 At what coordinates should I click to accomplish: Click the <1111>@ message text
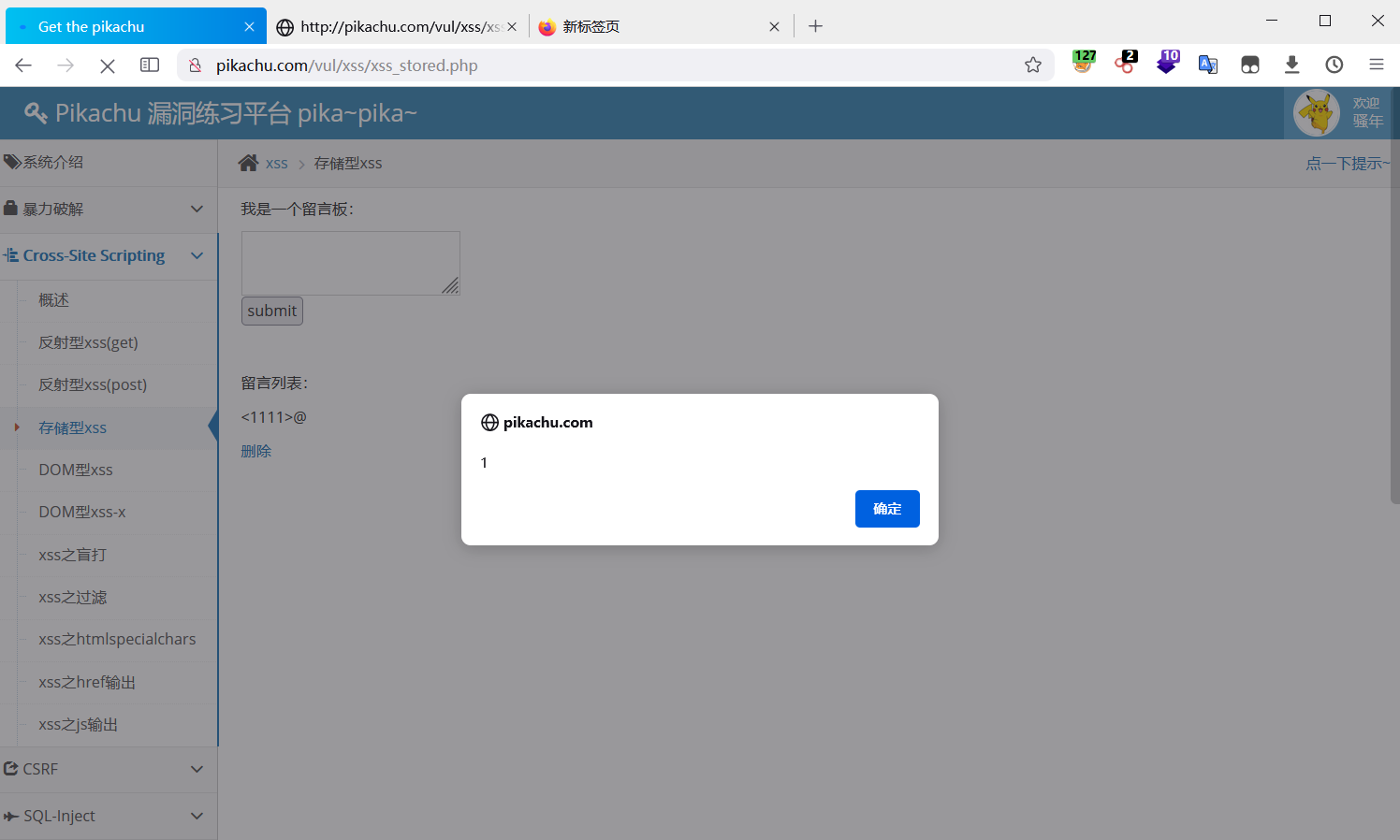[x=273, y=417]
